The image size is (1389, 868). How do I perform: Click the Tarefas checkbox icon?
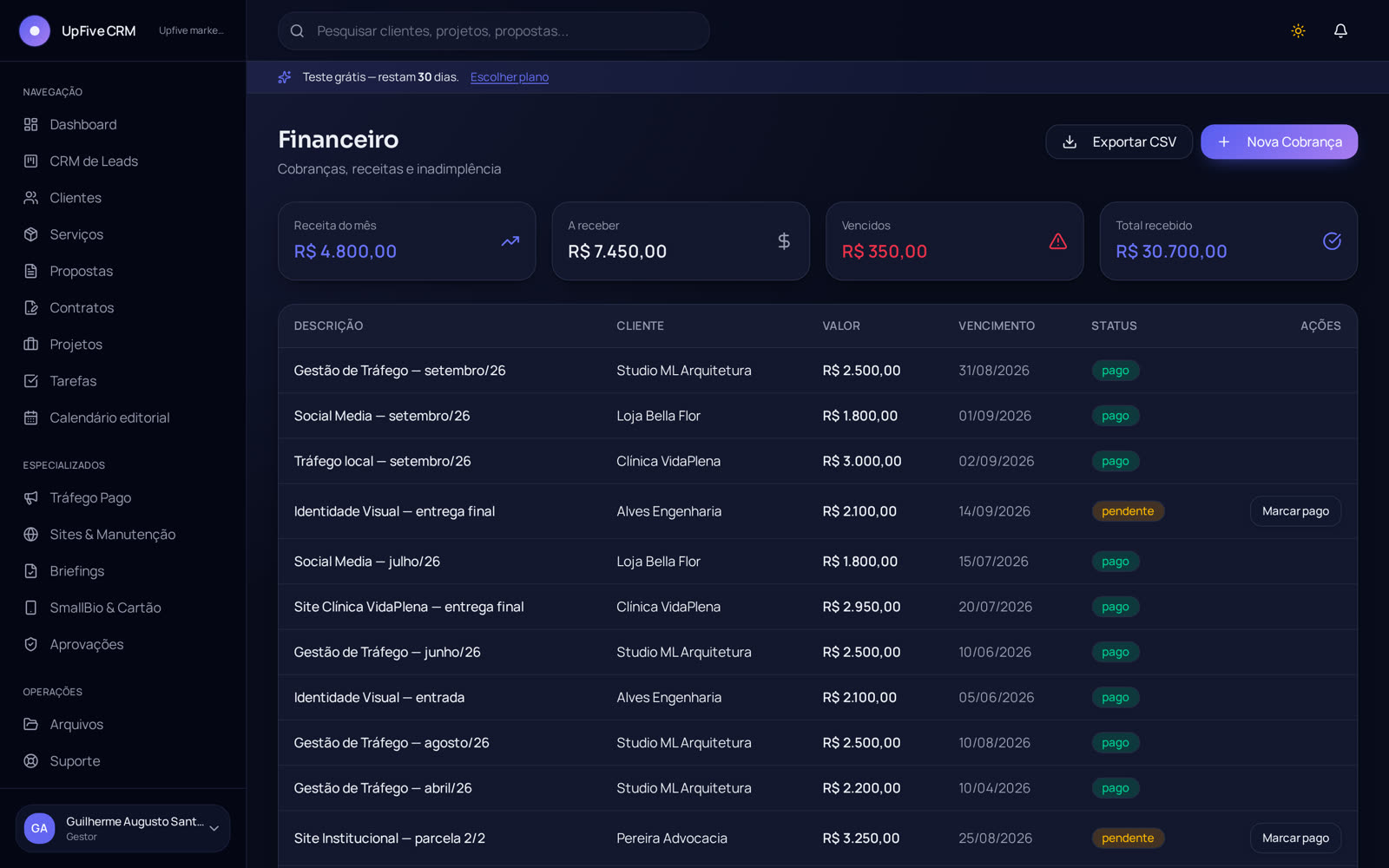[31, 381]
